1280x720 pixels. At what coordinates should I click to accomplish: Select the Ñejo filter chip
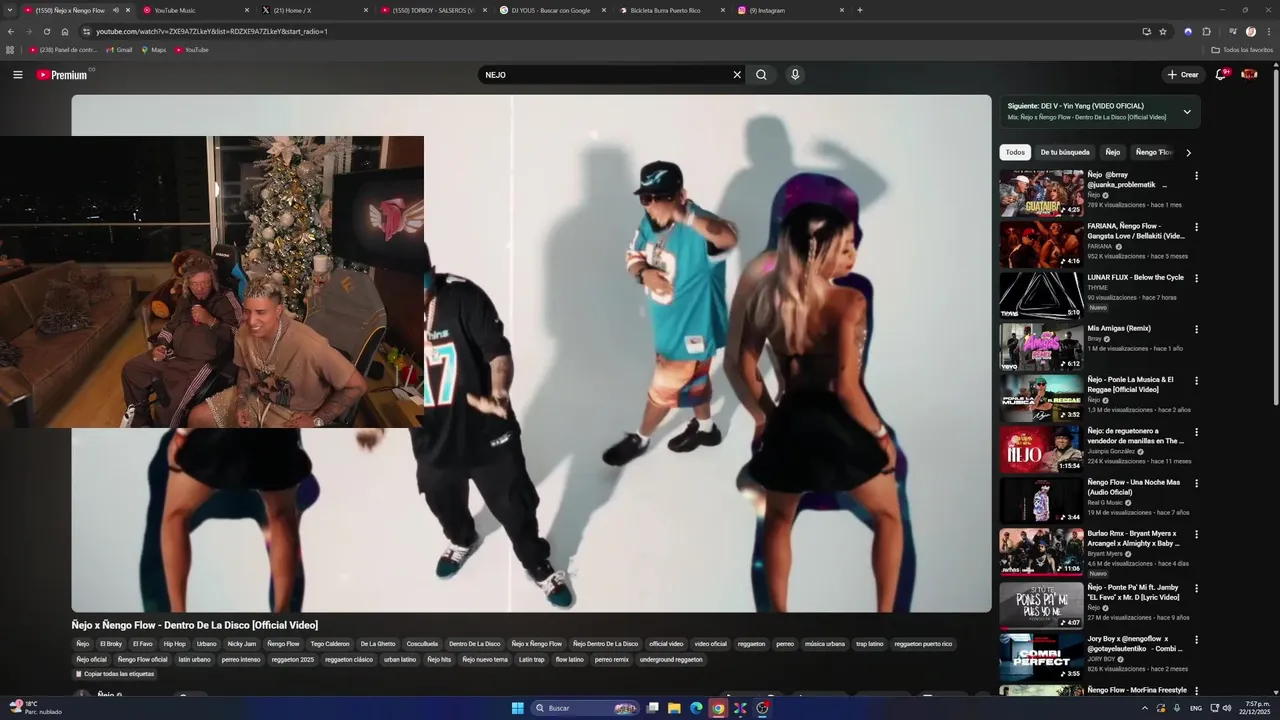coord(1113,152)
